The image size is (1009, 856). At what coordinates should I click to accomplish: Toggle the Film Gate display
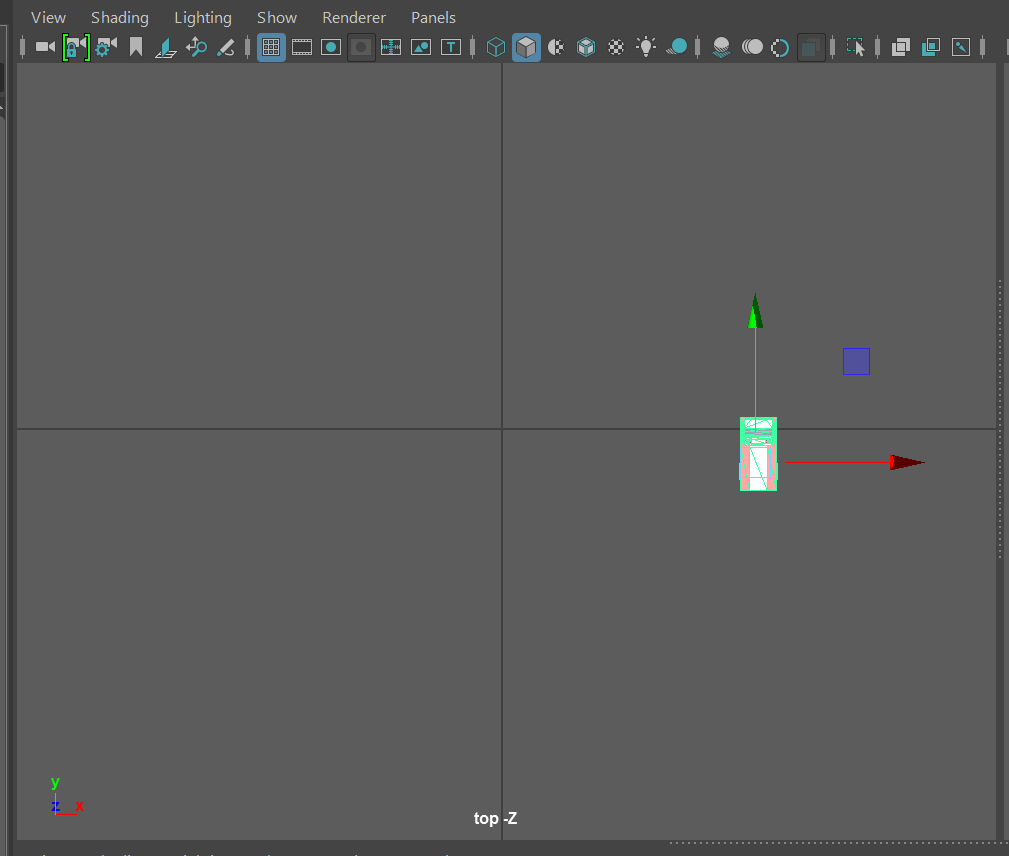301,47
